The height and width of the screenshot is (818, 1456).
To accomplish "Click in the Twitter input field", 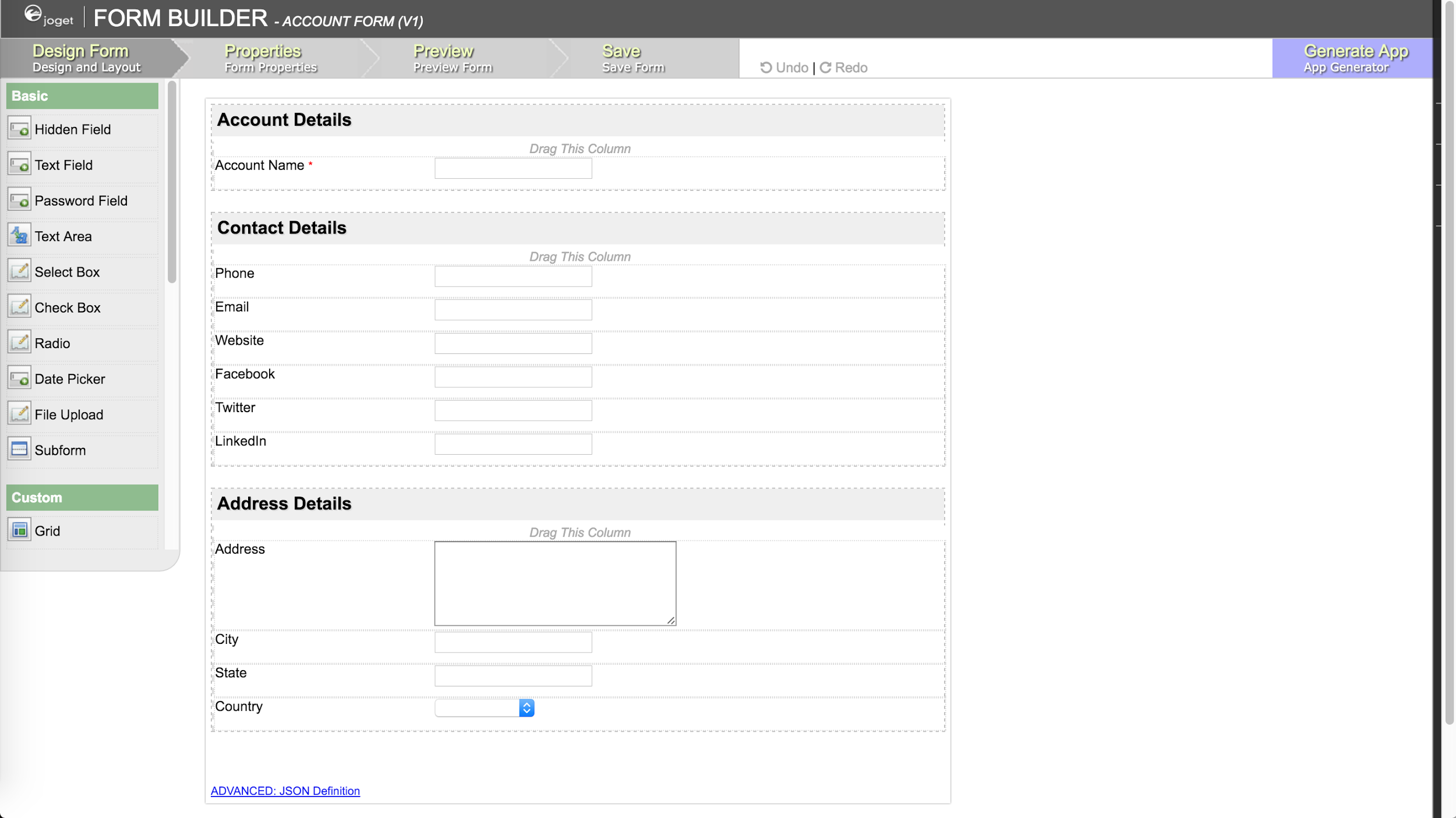I will tap(513, 410).
